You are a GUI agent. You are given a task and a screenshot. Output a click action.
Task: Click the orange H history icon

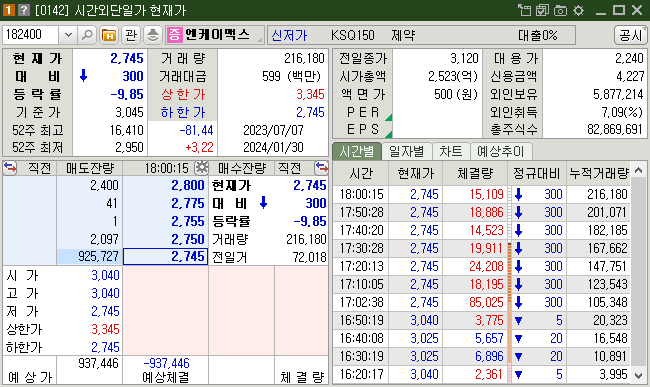click(x=109, y=35)
